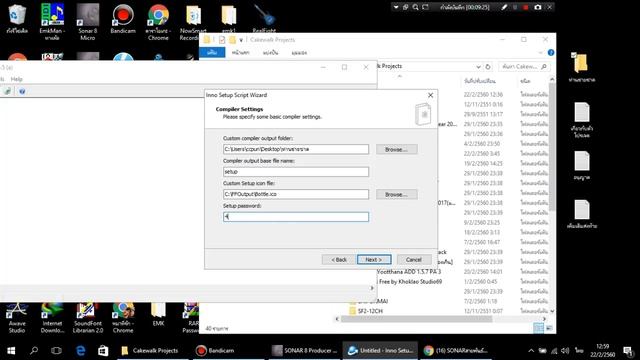Launch Microsoft Edge from the taskbar
The width and height of the screenshot is (640, 360).
coord(81,351)
